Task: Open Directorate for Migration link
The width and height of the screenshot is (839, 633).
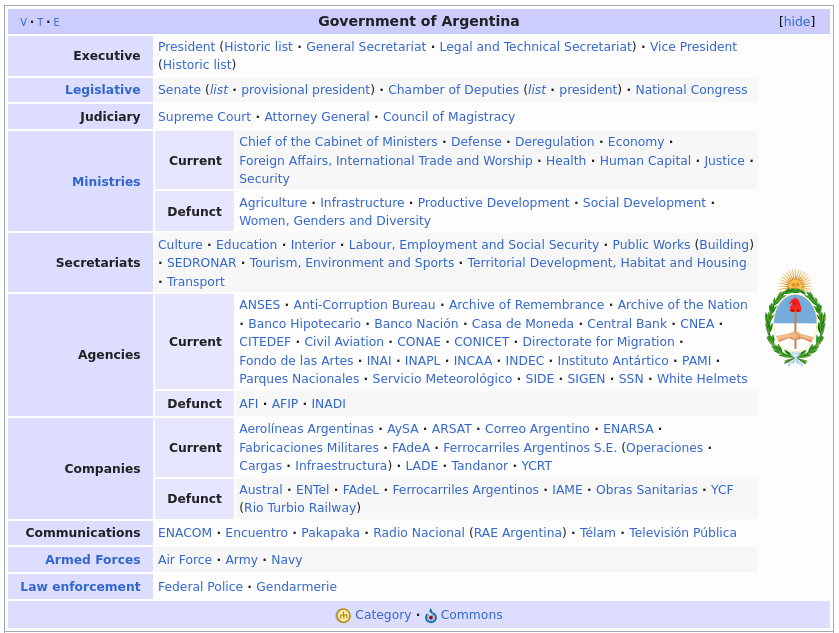Action: coord(599,341)
